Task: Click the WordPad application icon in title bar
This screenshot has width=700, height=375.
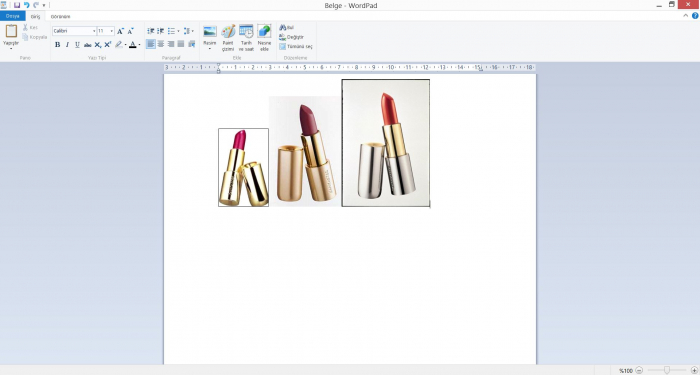Action: [x=4, y=5]
